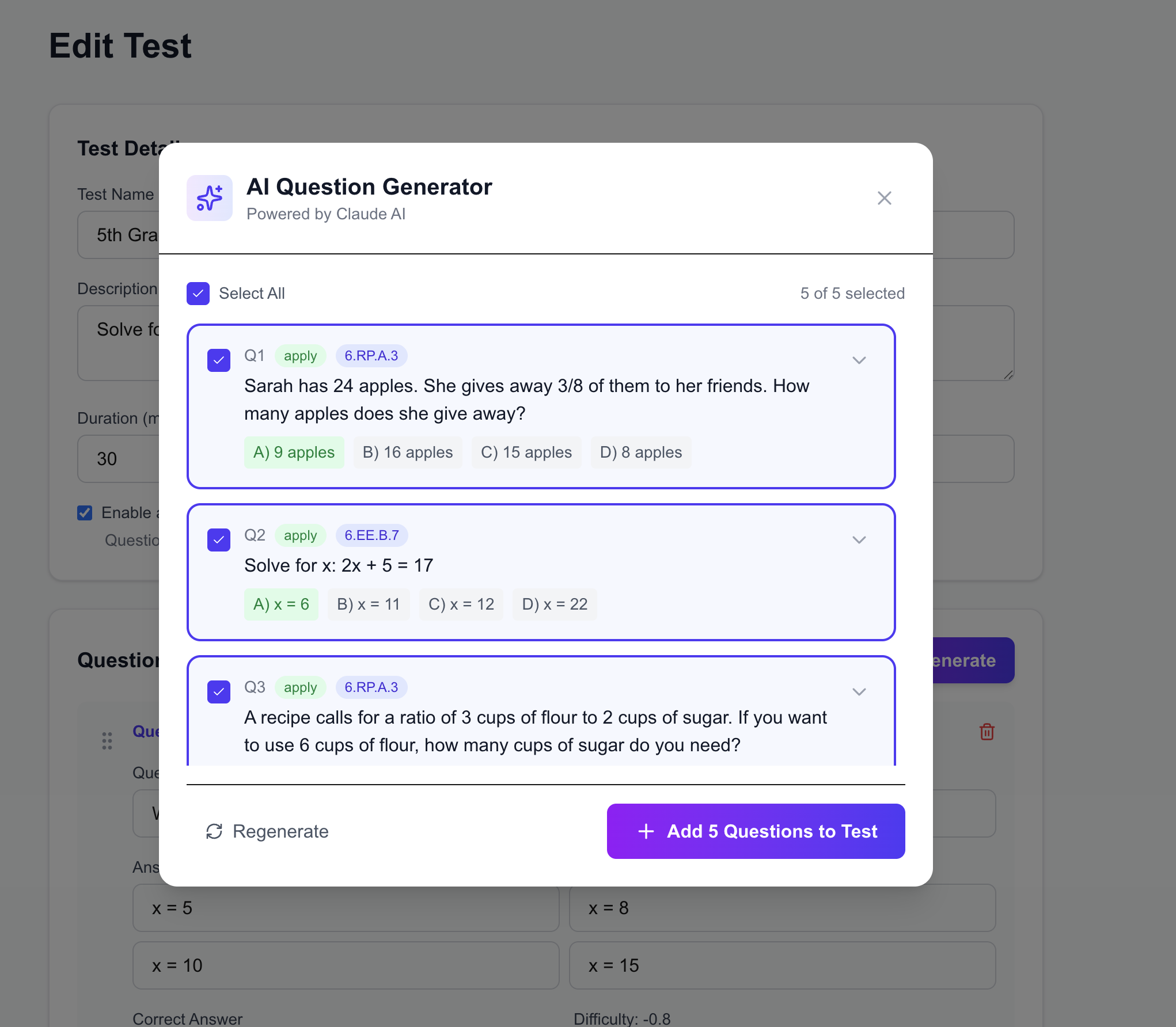Expand Q1 details with the chevron
The width and height of the screenshot is (1176, 1027).
click(x=859, y=360)
